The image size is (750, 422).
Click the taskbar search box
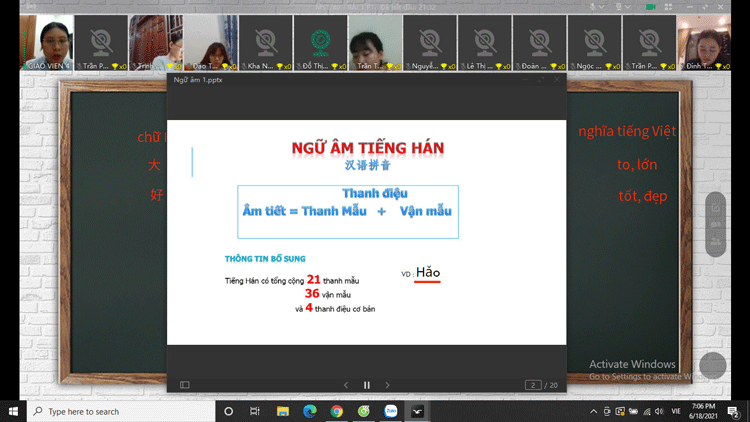coord(120,411)
